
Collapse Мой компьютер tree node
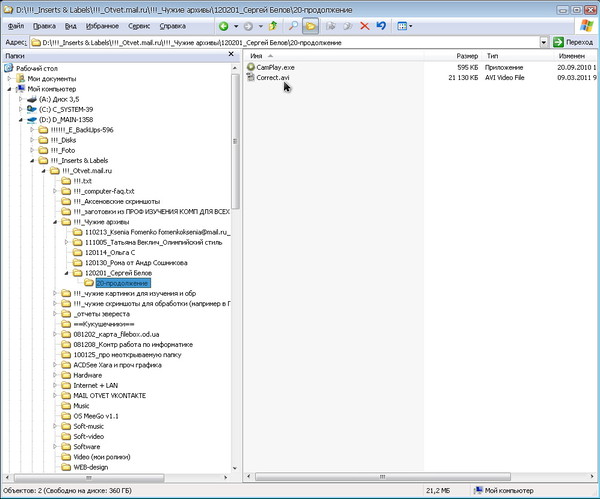(10, 89)
